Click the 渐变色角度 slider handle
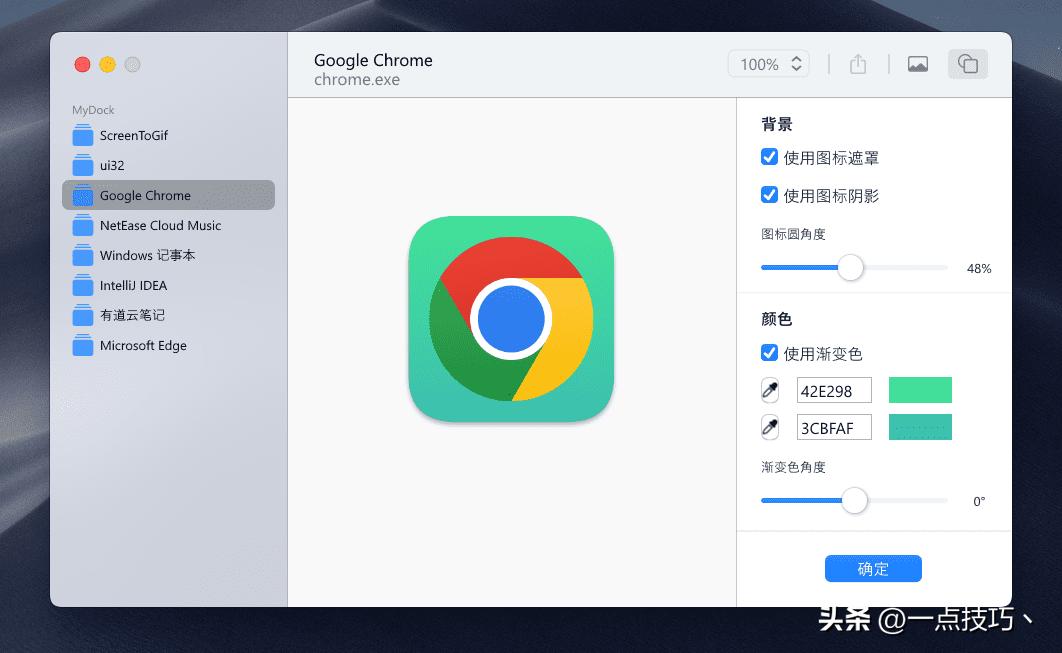Screen dimensions: 1062x653 pos(854,500)
